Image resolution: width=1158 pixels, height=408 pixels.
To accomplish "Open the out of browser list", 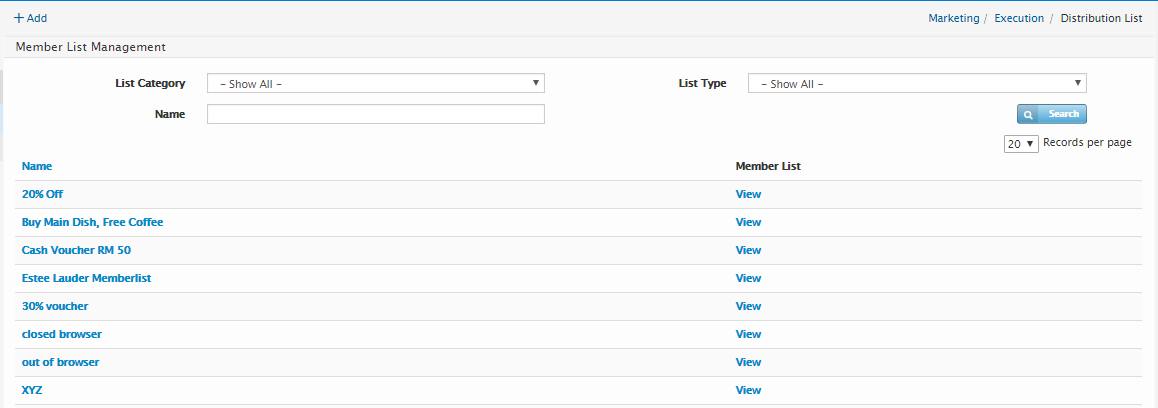I will click(60, 362).
